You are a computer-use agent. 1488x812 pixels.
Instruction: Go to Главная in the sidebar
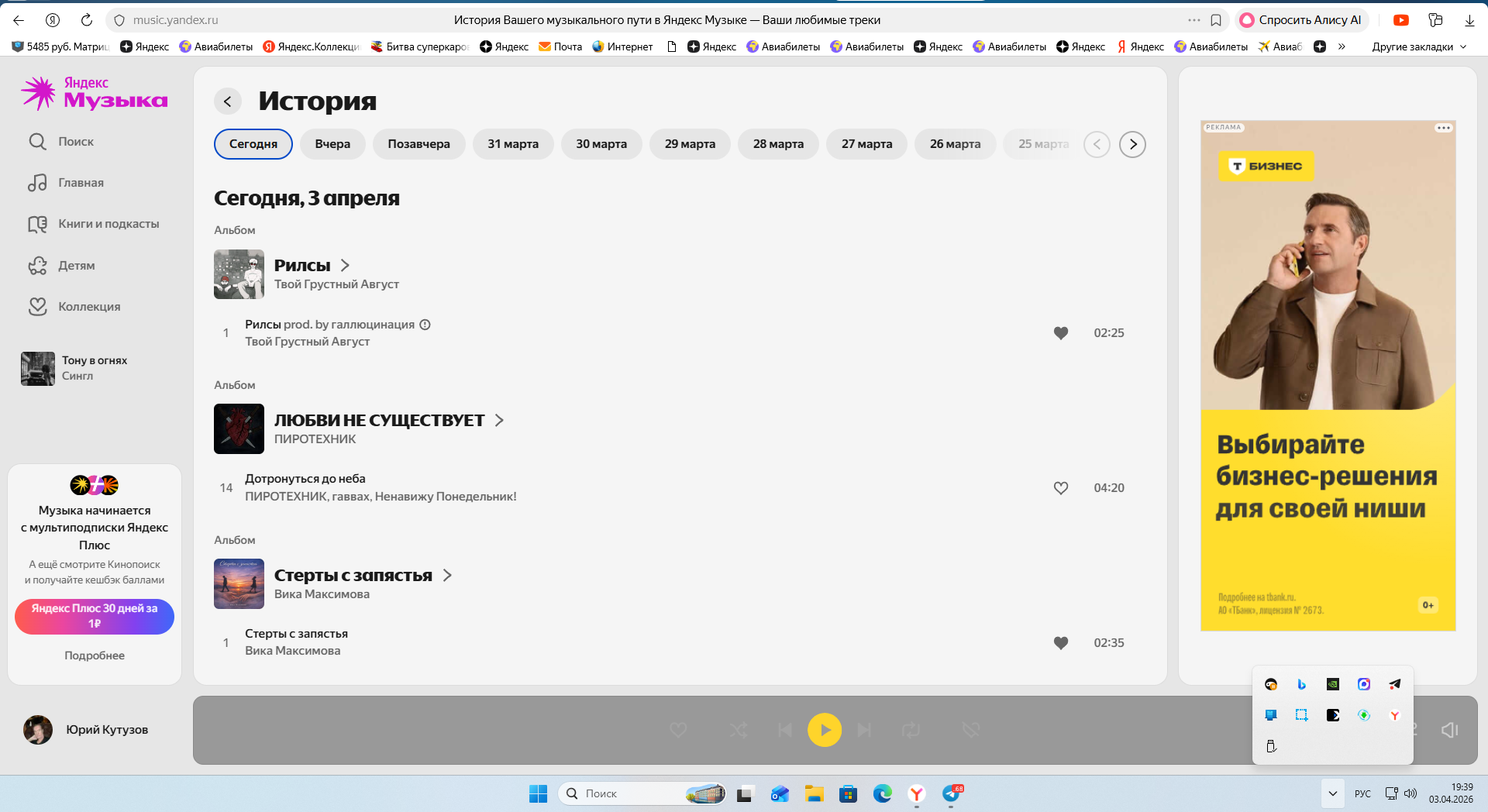66,183
